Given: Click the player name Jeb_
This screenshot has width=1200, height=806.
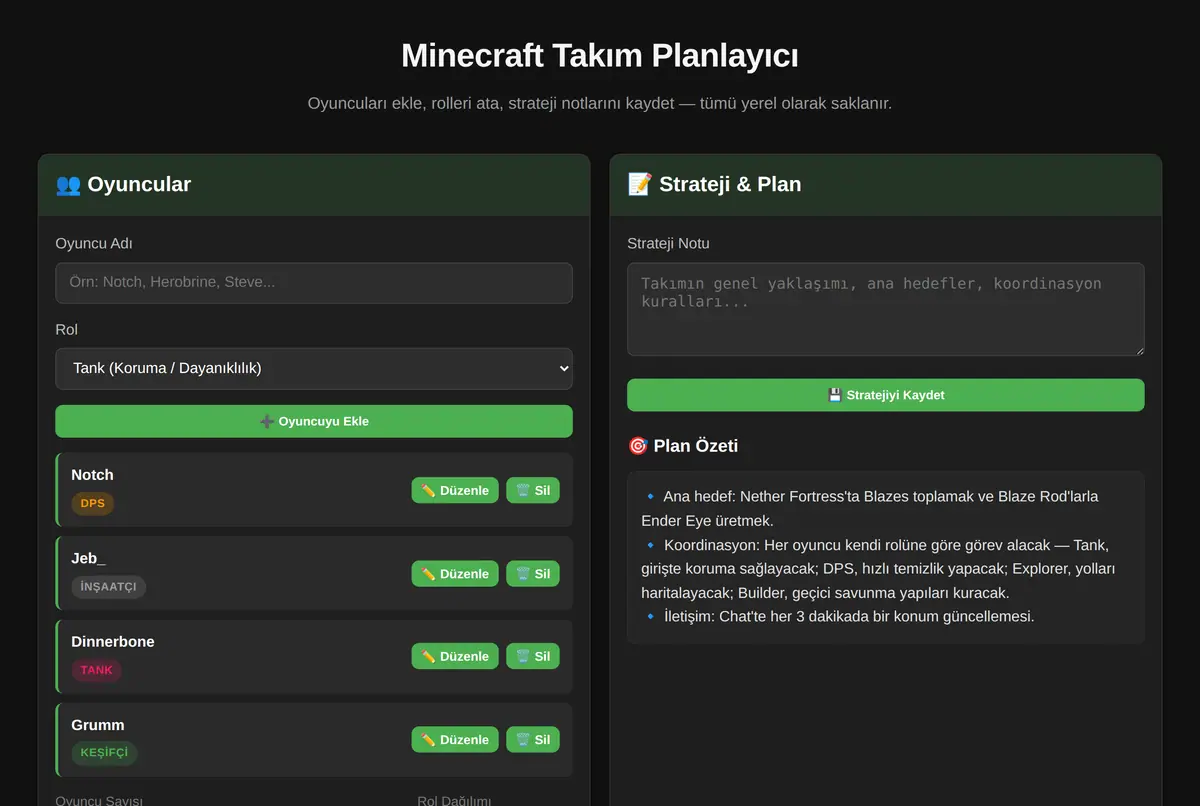Looking at the screenshot, I should pyautogui.click(x=89, y=558).
